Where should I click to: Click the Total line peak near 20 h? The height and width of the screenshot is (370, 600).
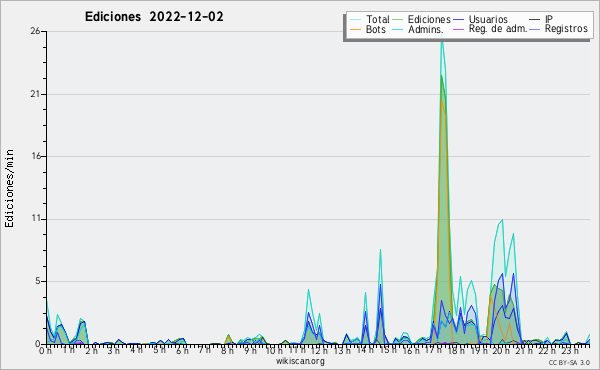click(502, 220)
